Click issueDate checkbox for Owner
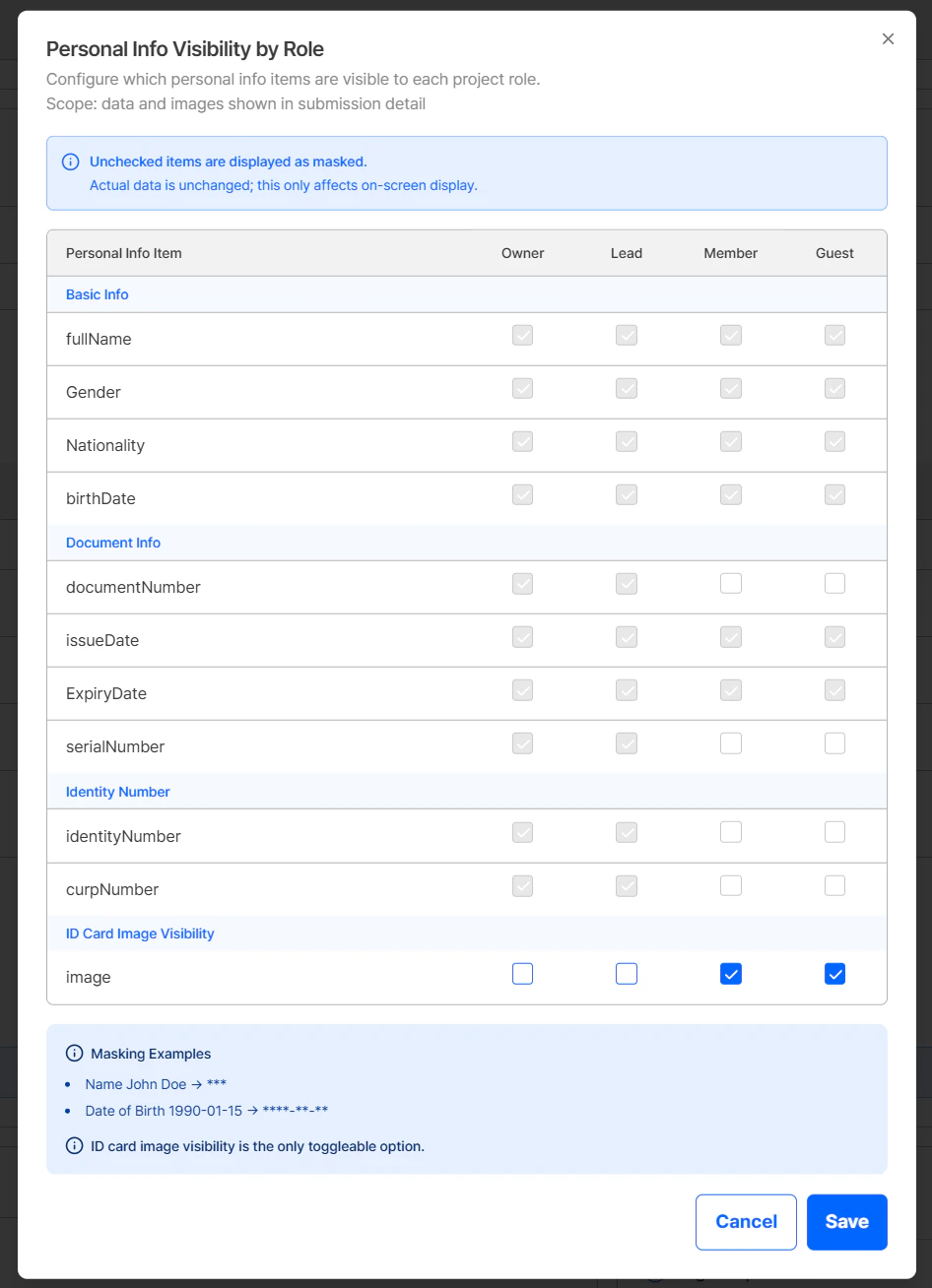The height and width of the screenshot is (1288, 932). [x=523, y=637]
